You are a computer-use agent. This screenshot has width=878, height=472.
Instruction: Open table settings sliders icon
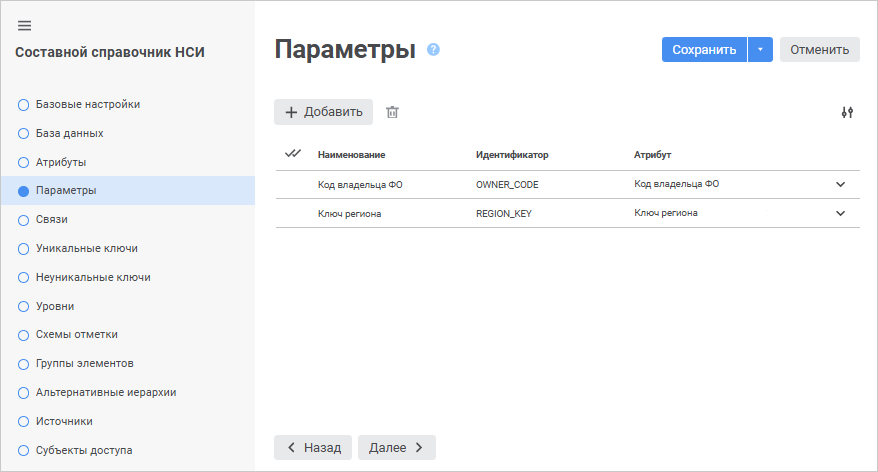tap(847, 112)
